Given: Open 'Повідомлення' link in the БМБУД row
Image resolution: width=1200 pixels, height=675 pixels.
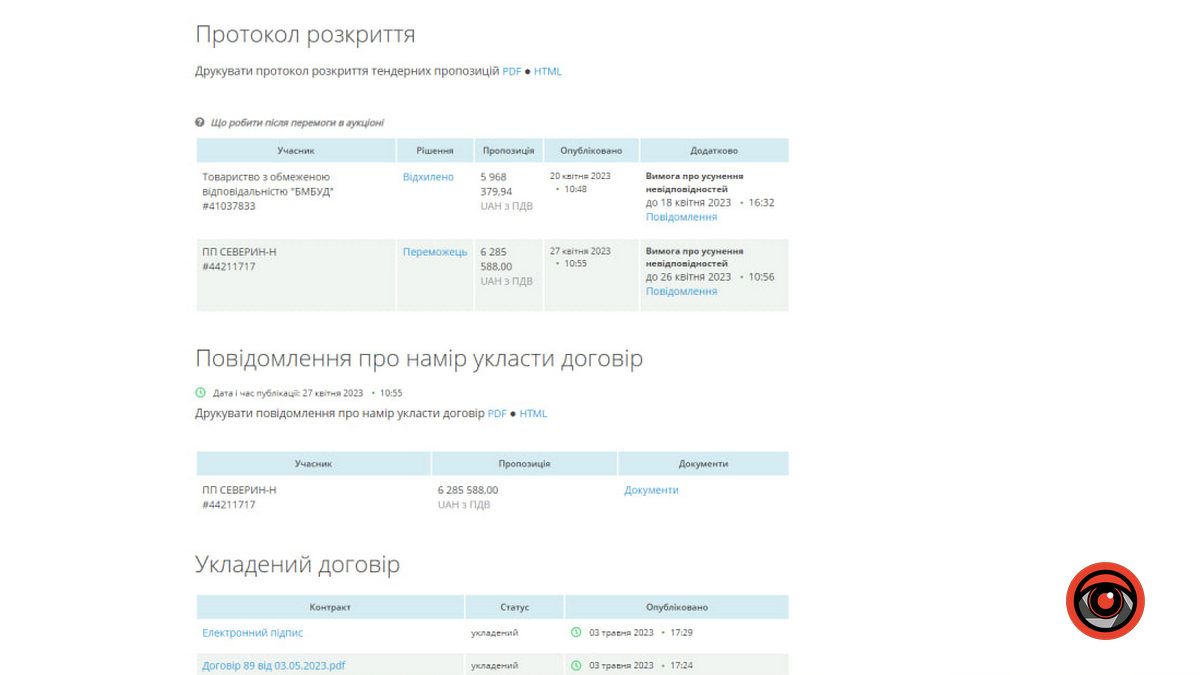Looking at the screenshot, I should [x=681, y=217].
